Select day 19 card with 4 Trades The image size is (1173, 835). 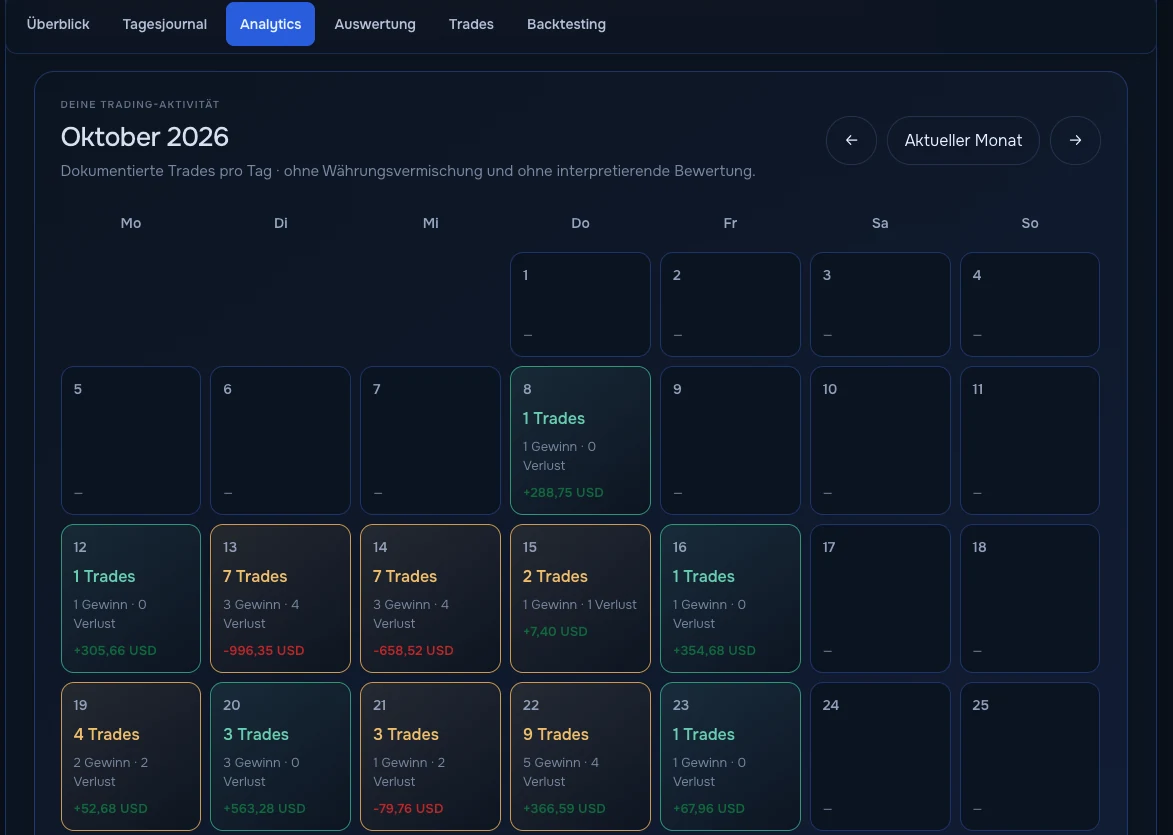[x=131, y=756]
